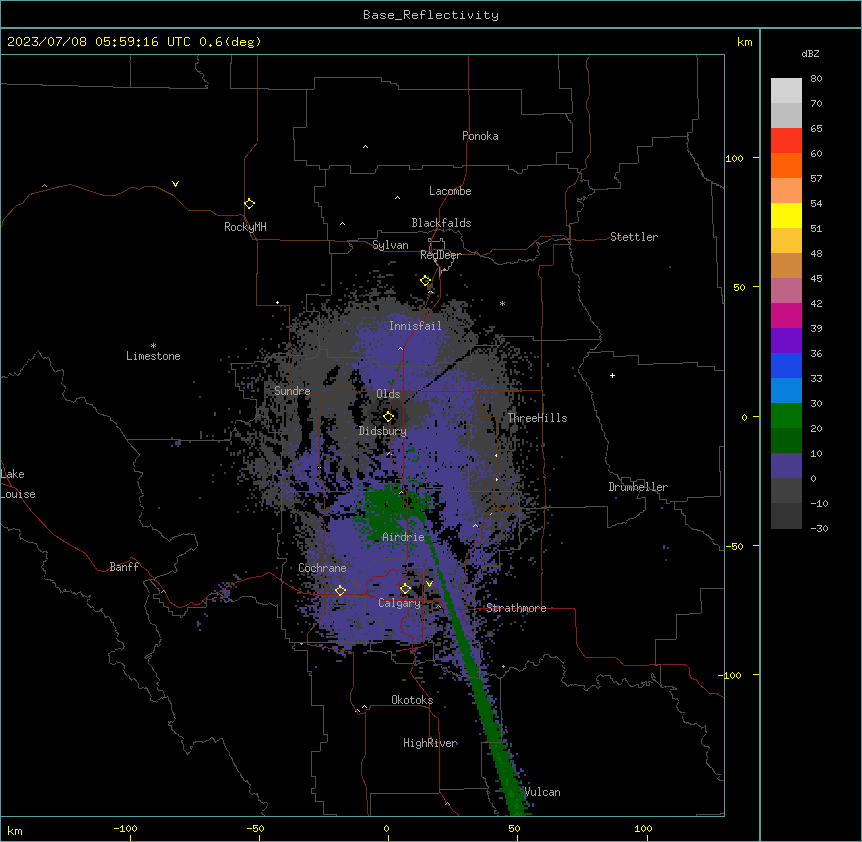Click the yellow V marker northwest of RockyMH

[x=175, y=184]
